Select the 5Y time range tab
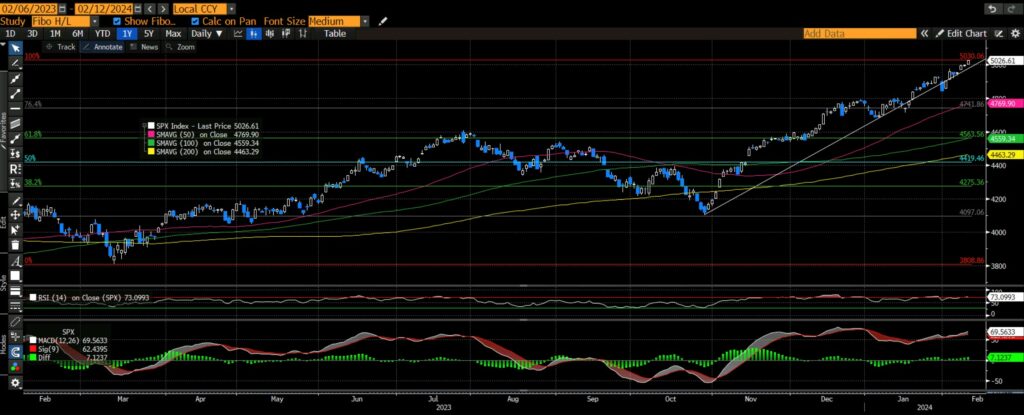1024x415 pixels. click(x=148, y=33)
